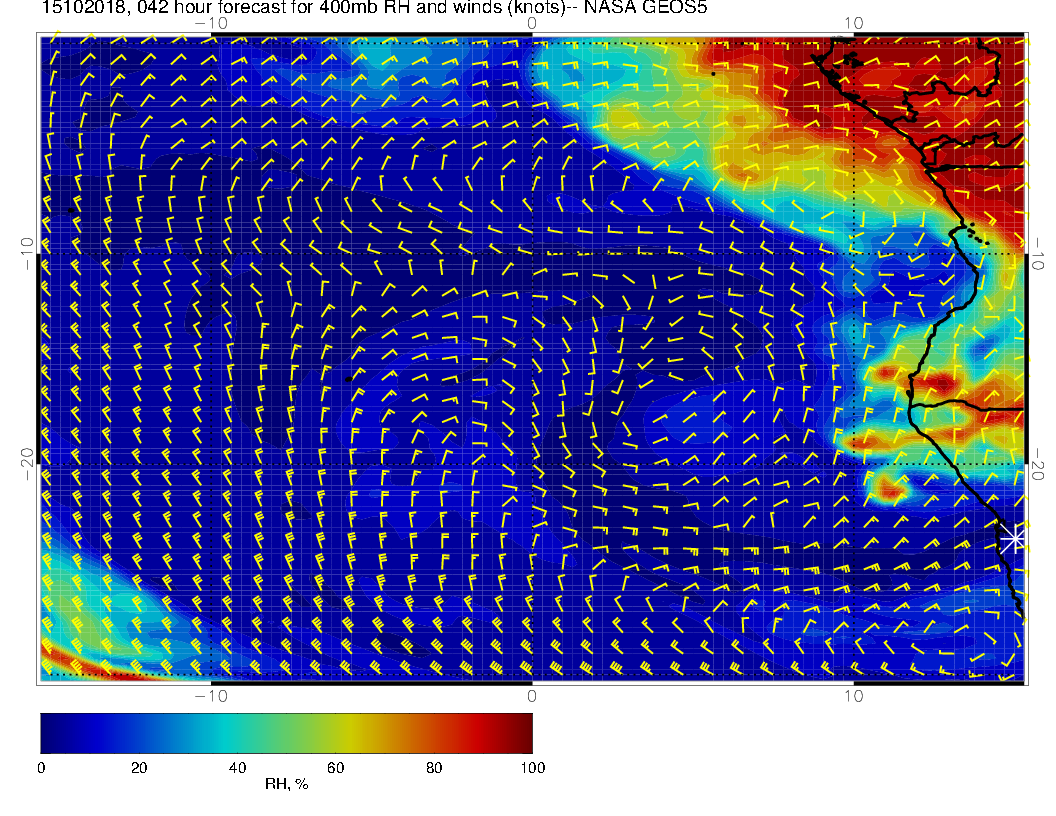
Task: Click the bottom axis longitude label "-10"
Action: pyautogui.click(x=211, y=696)
